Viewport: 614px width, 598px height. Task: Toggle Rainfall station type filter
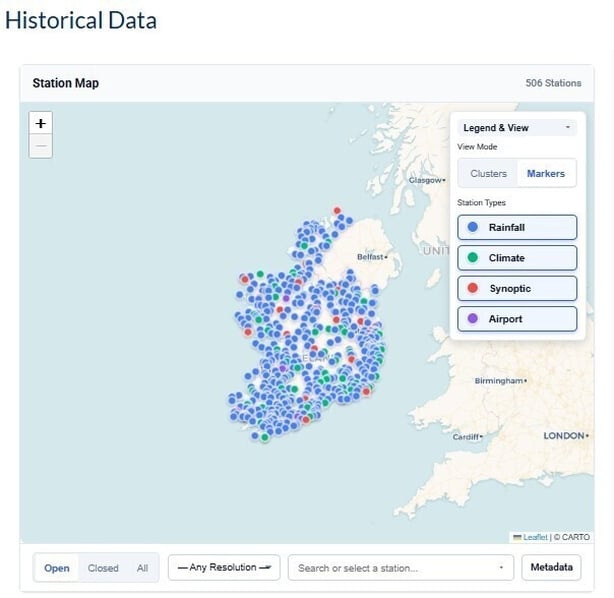click(517, 227)
